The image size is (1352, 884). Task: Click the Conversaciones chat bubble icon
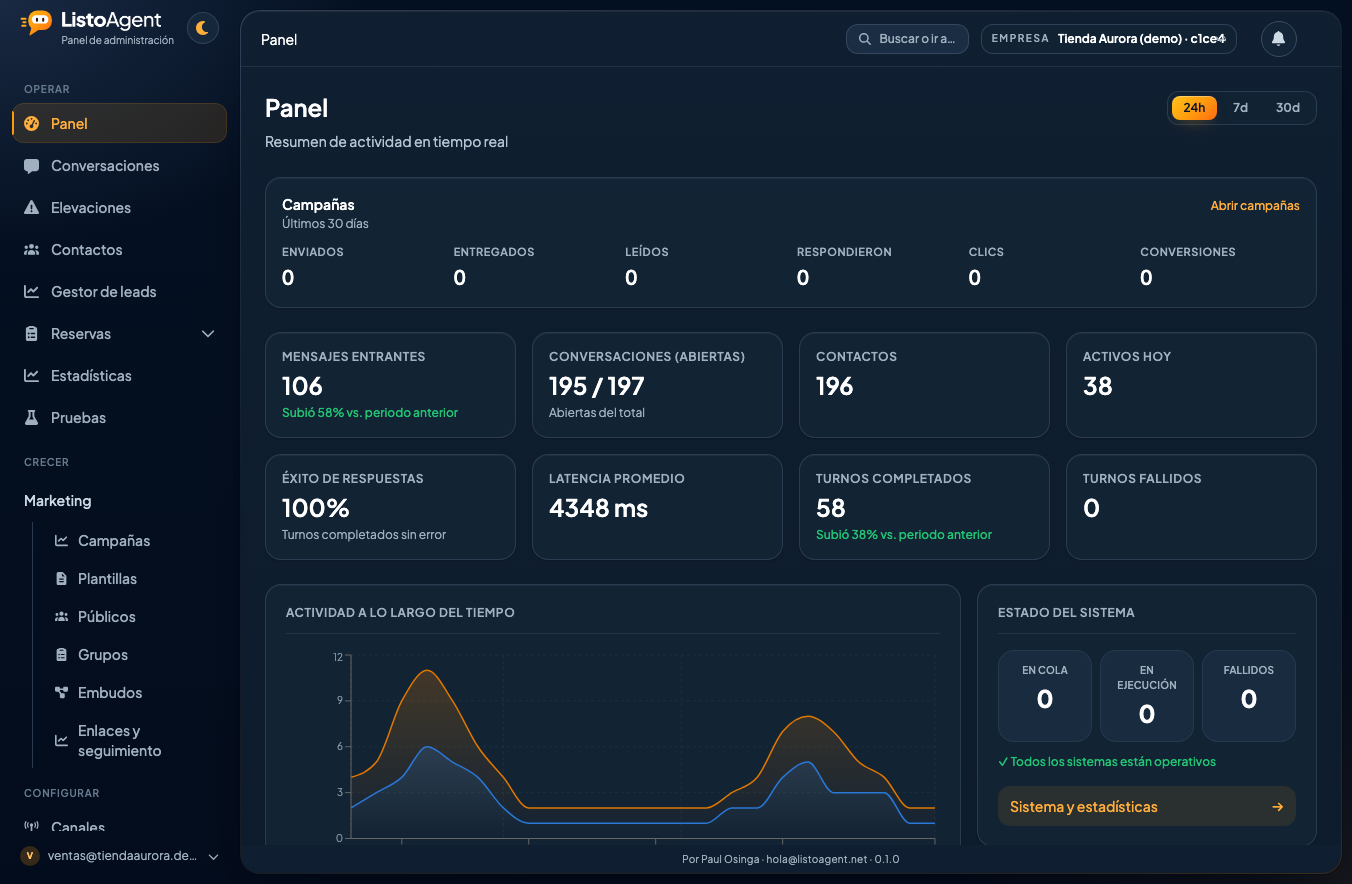coord(31,166)
